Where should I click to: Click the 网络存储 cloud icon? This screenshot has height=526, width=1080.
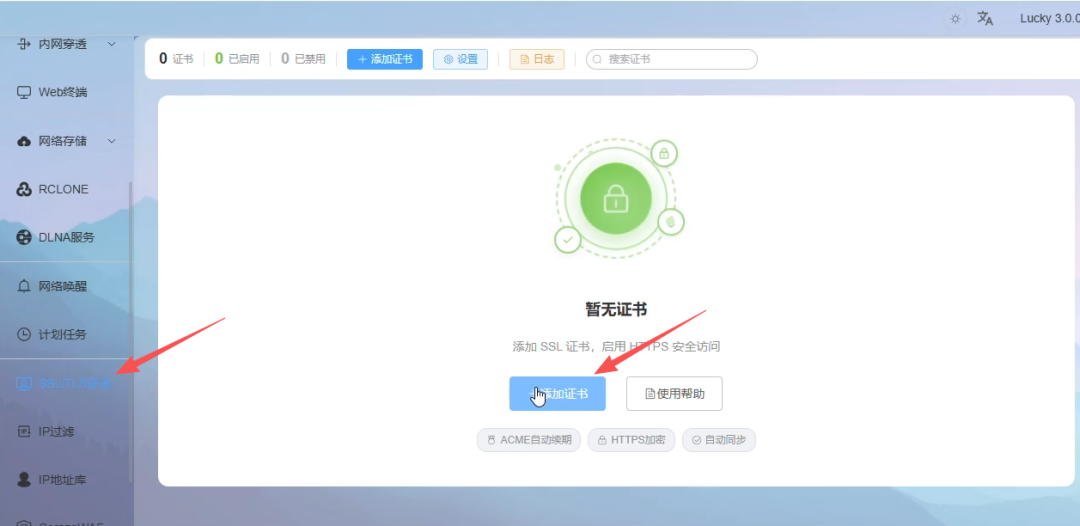pyautogui.click(x=24, y=141)
